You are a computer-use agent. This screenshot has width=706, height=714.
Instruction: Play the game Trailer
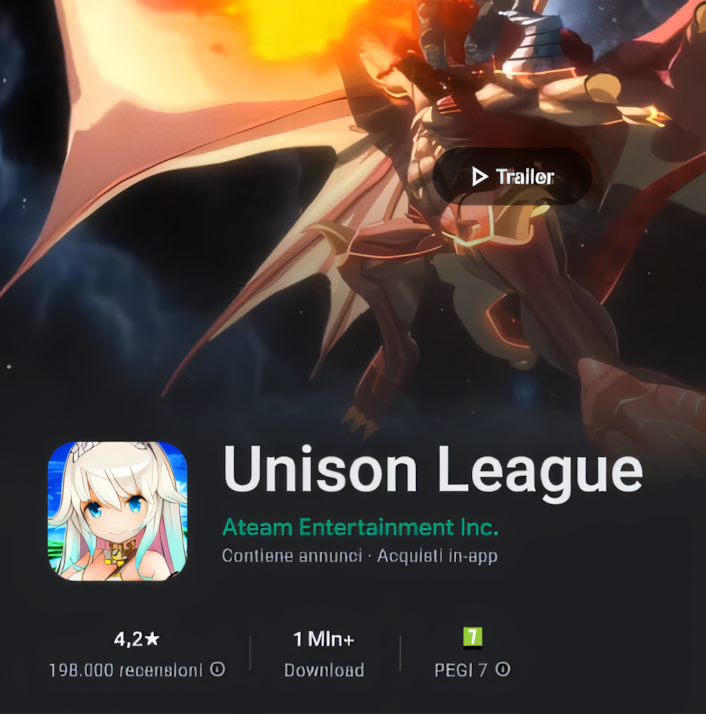coord(512,176)
